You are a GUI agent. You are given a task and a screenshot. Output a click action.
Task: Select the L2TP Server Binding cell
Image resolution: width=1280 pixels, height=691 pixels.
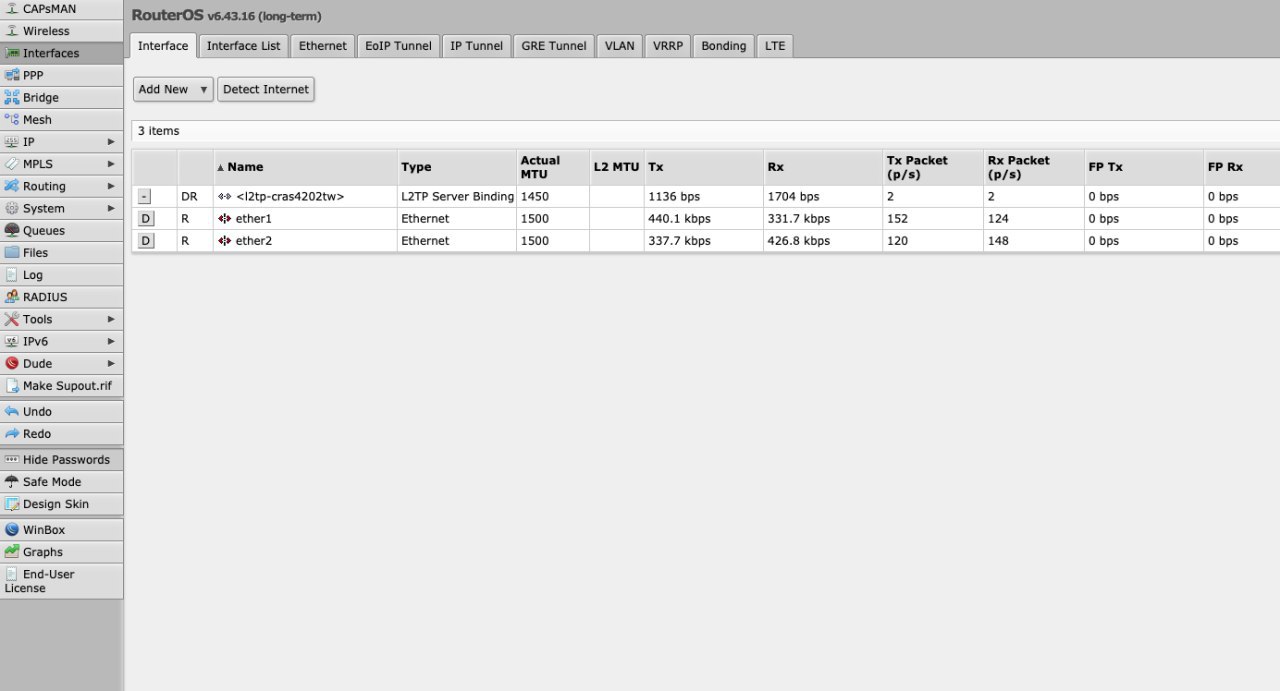[457, 196]
